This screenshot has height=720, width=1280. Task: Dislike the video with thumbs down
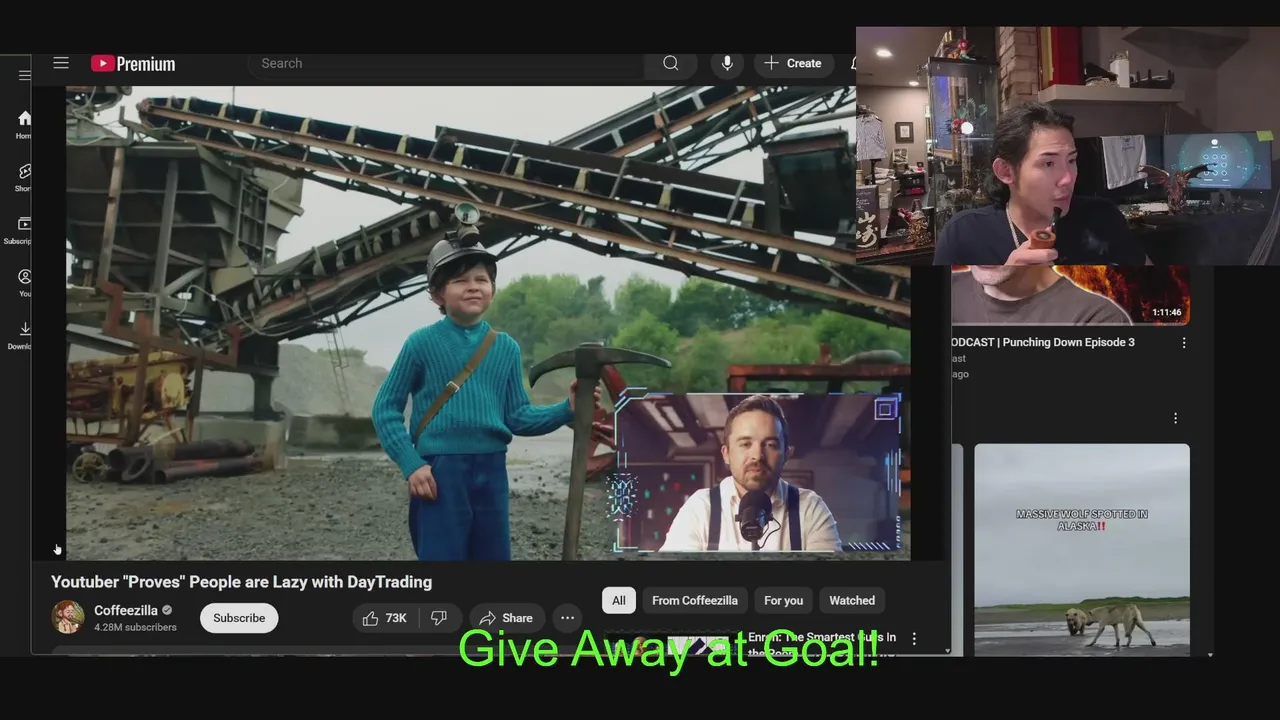(x=439, y=618)
